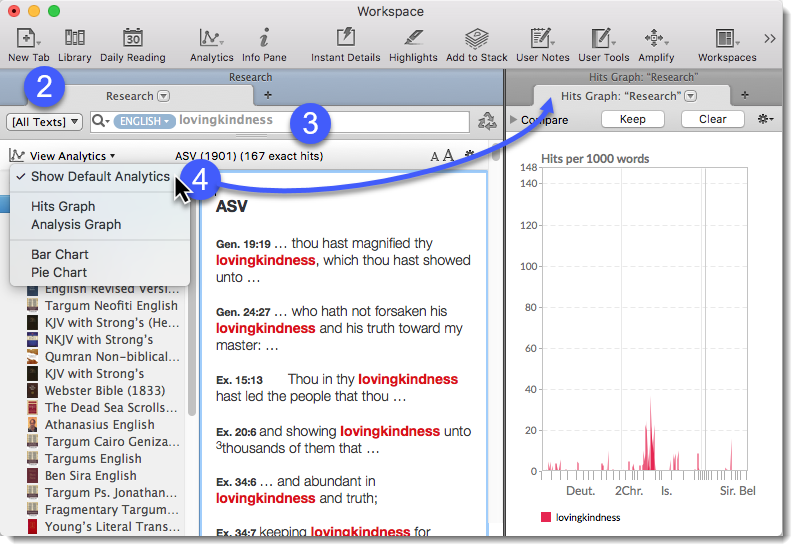Select Hits Graph from the menu

tap(63, 206)
